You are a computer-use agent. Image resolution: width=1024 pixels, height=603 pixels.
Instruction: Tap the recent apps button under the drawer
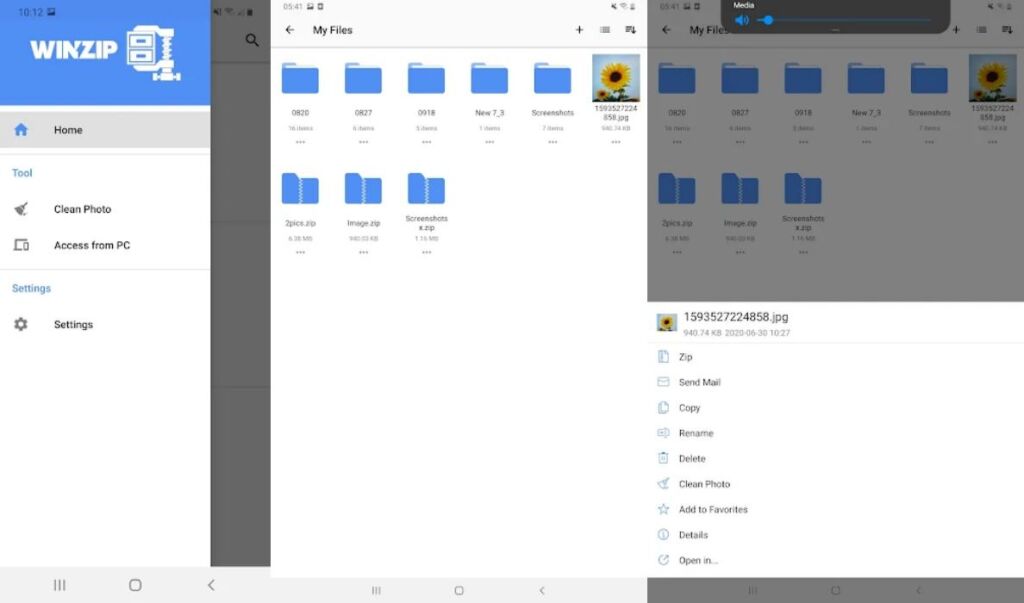pyautogui.click(x=59, y=585)
